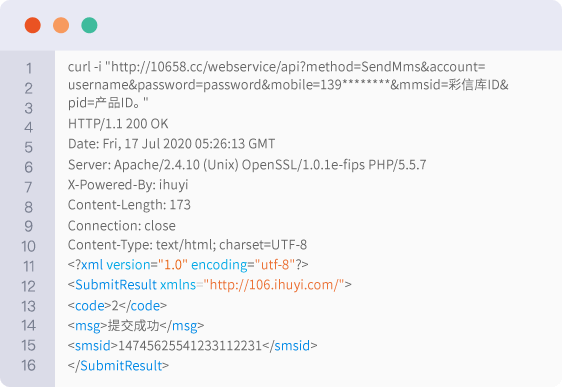The width and height of the screenshot is (562, 388).
Task: Select line number 4 in gutter
Action: tap(29, 128)
